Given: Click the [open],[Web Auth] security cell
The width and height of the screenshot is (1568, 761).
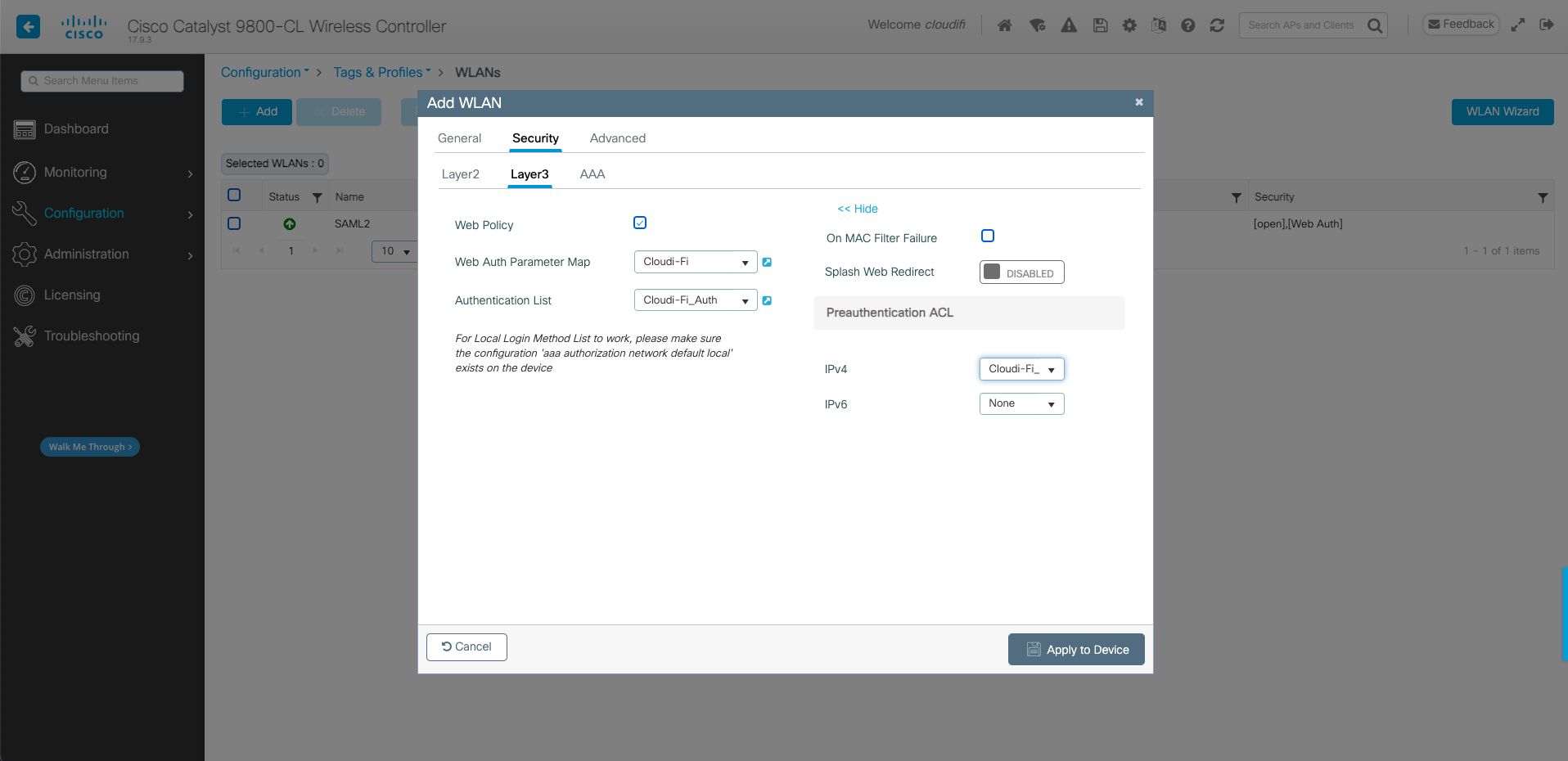Looking at the screenshot, I should pos(1298,224).
